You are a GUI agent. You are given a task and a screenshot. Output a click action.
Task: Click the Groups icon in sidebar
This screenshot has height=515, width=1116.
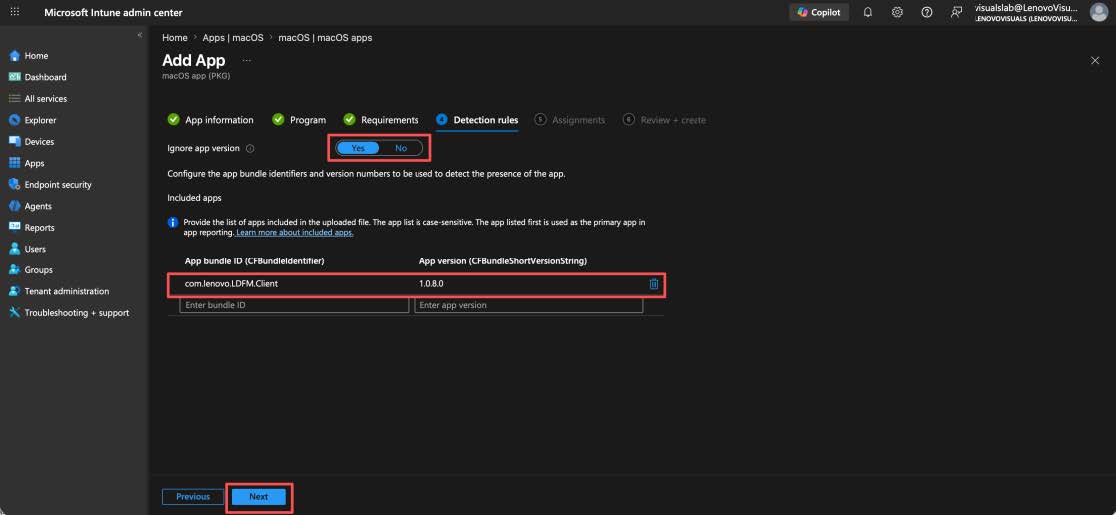(x=14, y=270)
